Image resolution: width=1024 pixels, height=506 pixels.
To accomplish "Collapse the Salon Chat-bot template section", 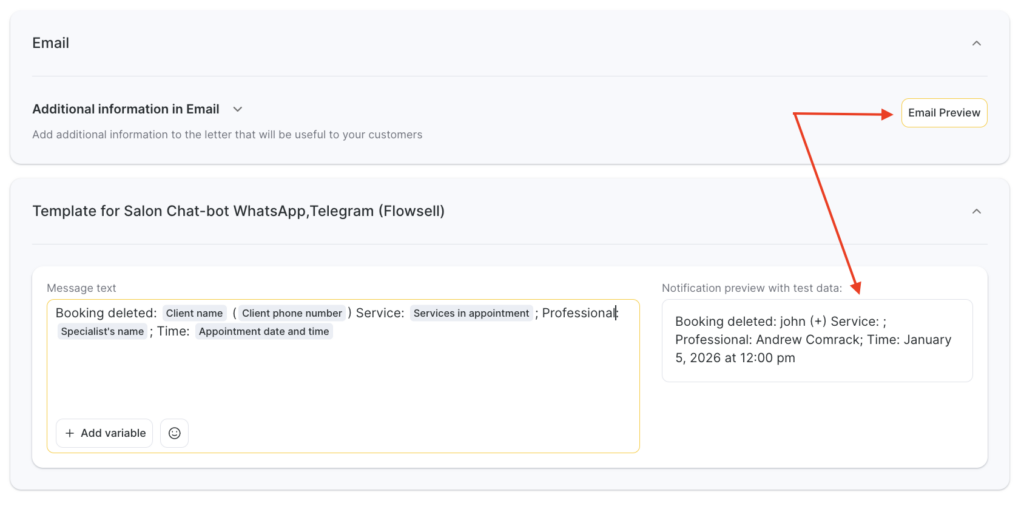I will (976, 211).
